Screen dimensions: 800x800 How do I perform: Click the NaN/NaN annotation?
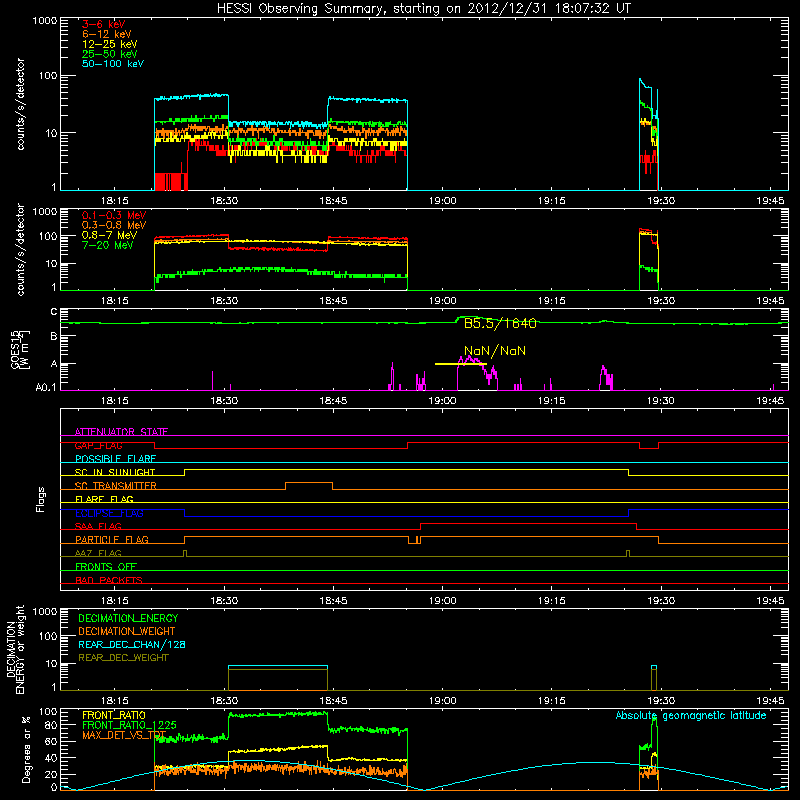tap(495, 351)
